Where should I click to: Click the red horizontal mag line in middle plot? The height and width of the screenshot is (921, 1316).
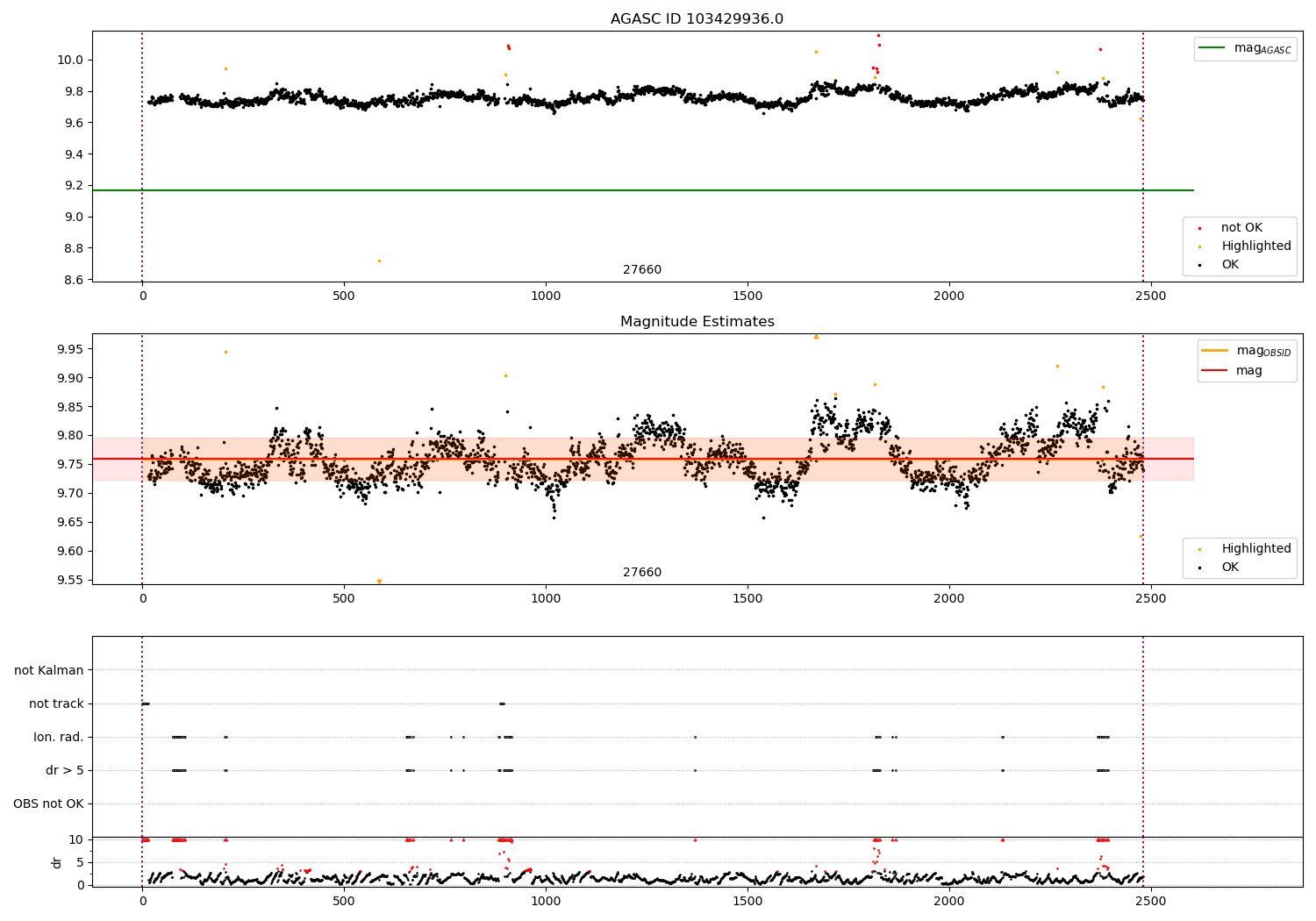tap(642, 459)
